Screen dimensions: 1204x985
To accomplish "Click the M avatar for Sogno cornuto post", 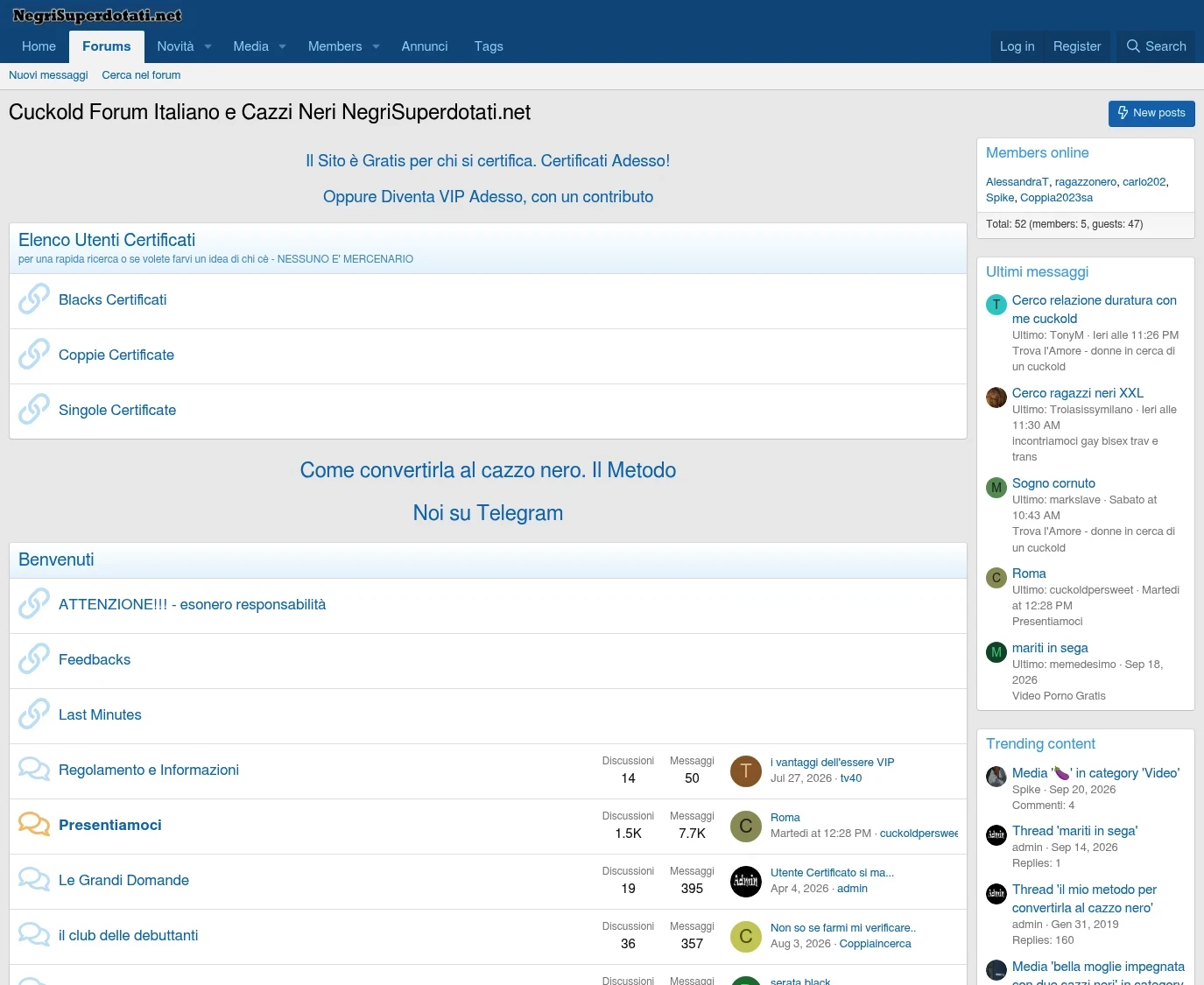I will 996,488.
